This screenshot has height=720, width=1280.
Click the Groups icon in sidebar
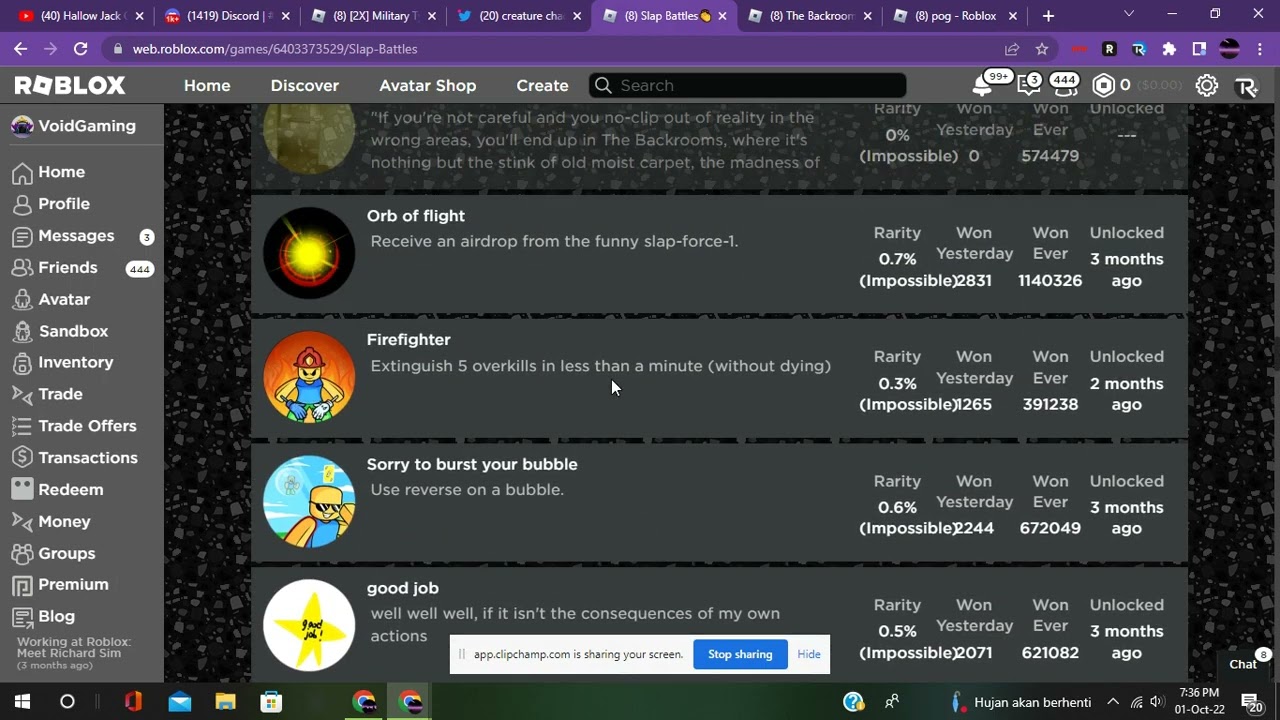click(x=23, y=553)
